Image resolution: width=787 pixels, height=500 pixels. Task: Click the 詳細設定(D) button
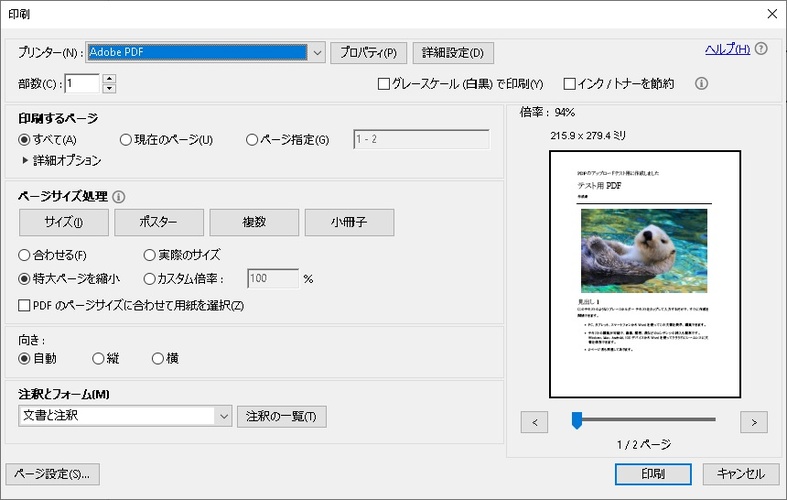(453, 53)
